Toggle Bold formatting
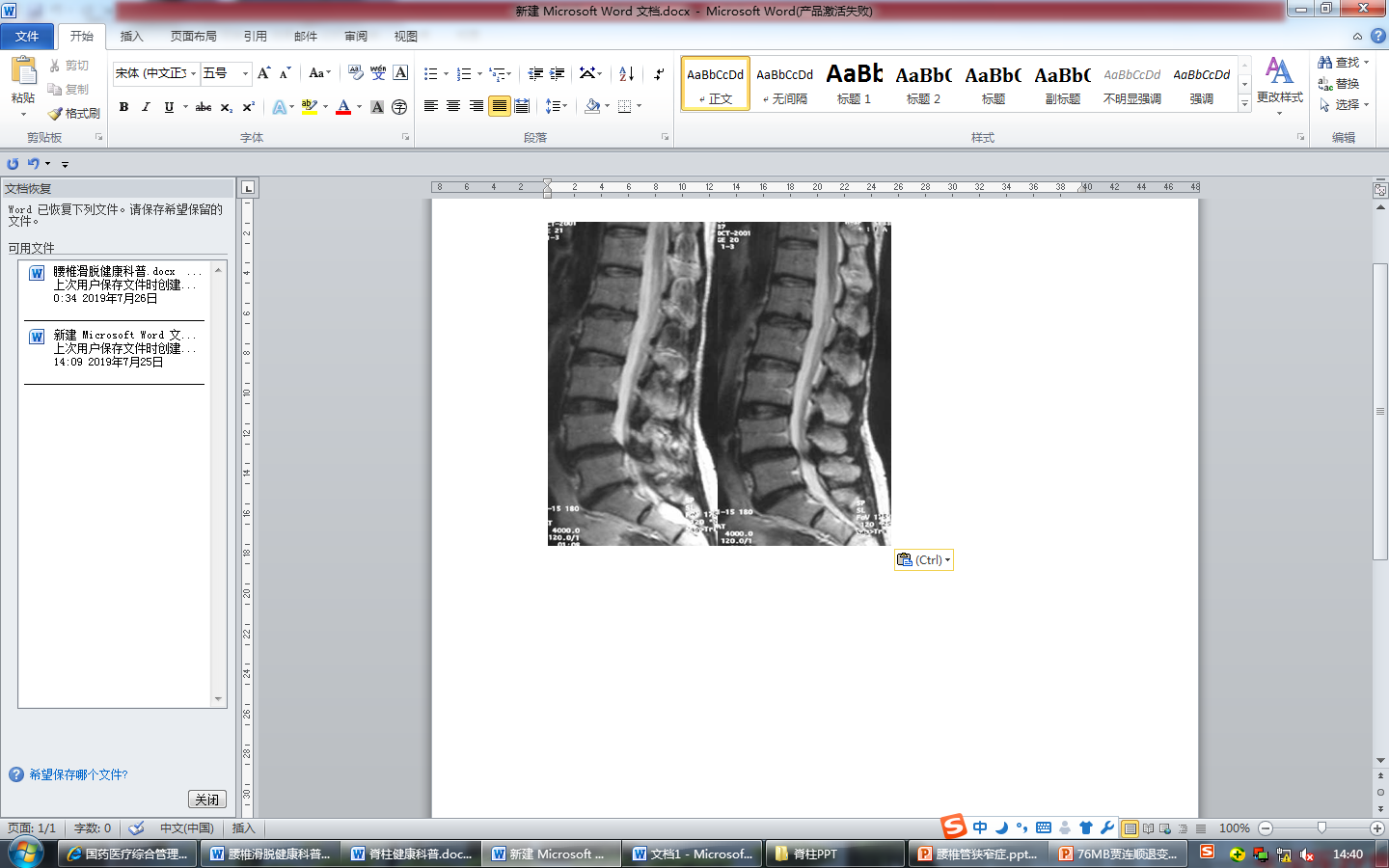1389x868 pixels. pos(123,107)
